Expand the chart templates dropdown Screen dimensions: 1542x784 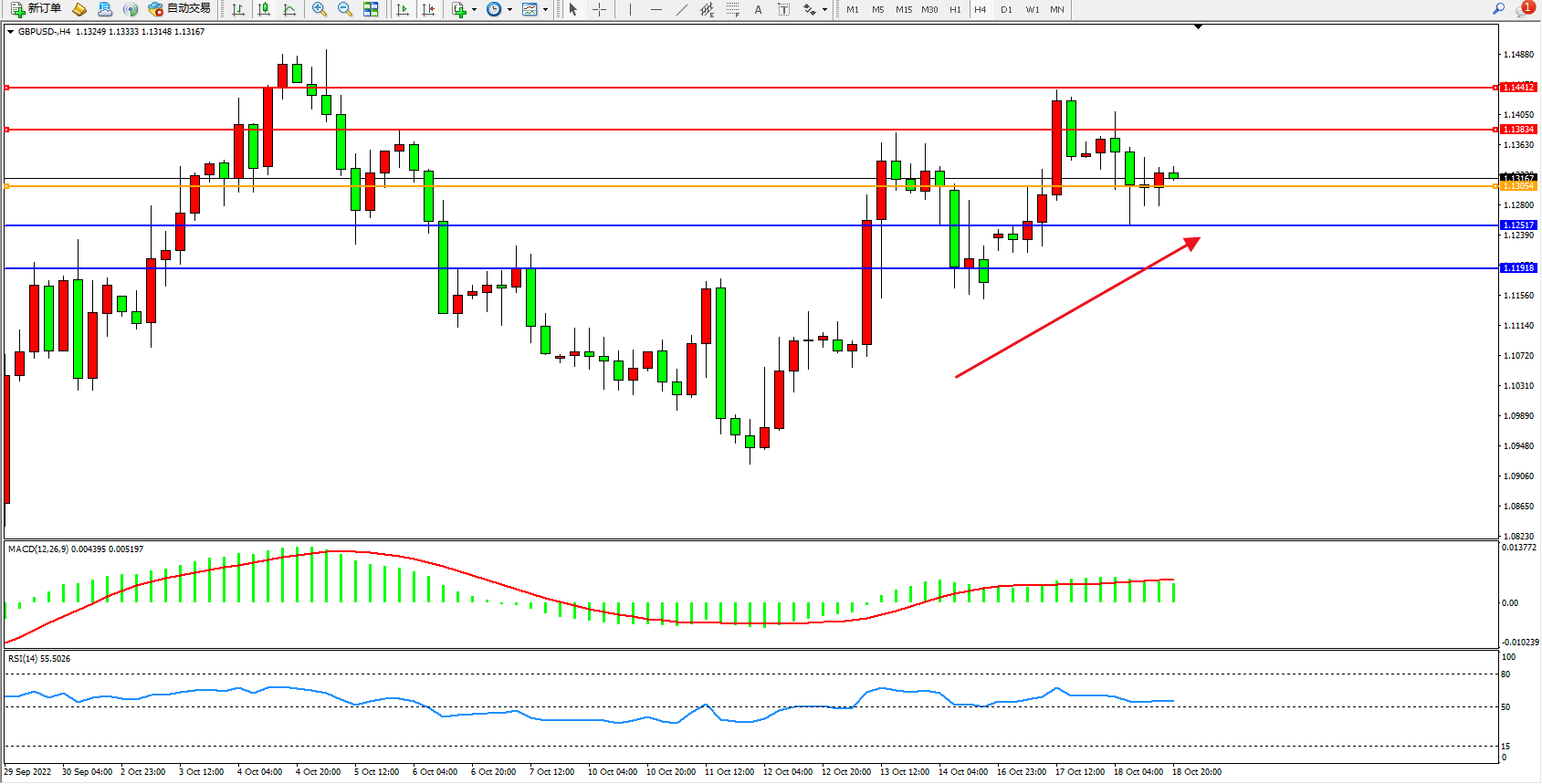pyautogui.click(x=534, y=9)
